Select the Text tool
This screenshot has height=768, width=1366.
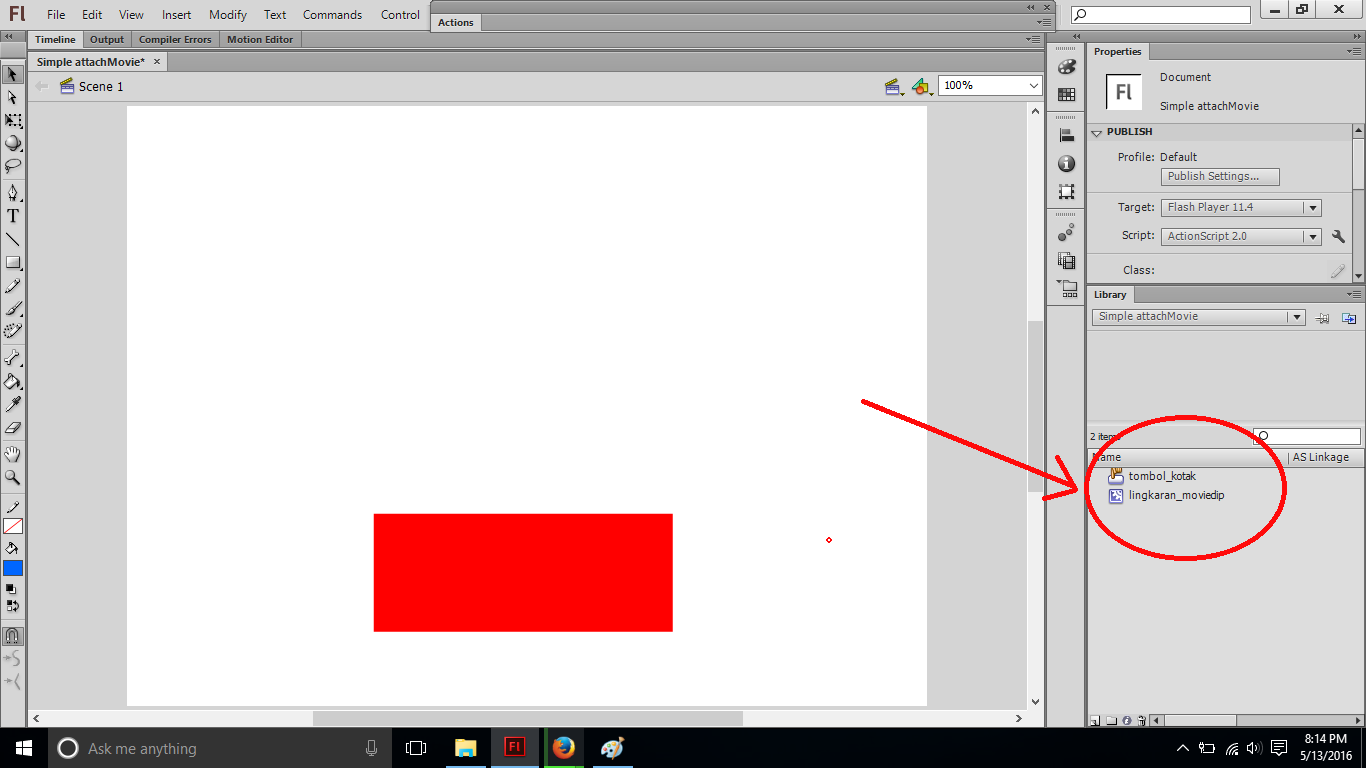[13, 216]
